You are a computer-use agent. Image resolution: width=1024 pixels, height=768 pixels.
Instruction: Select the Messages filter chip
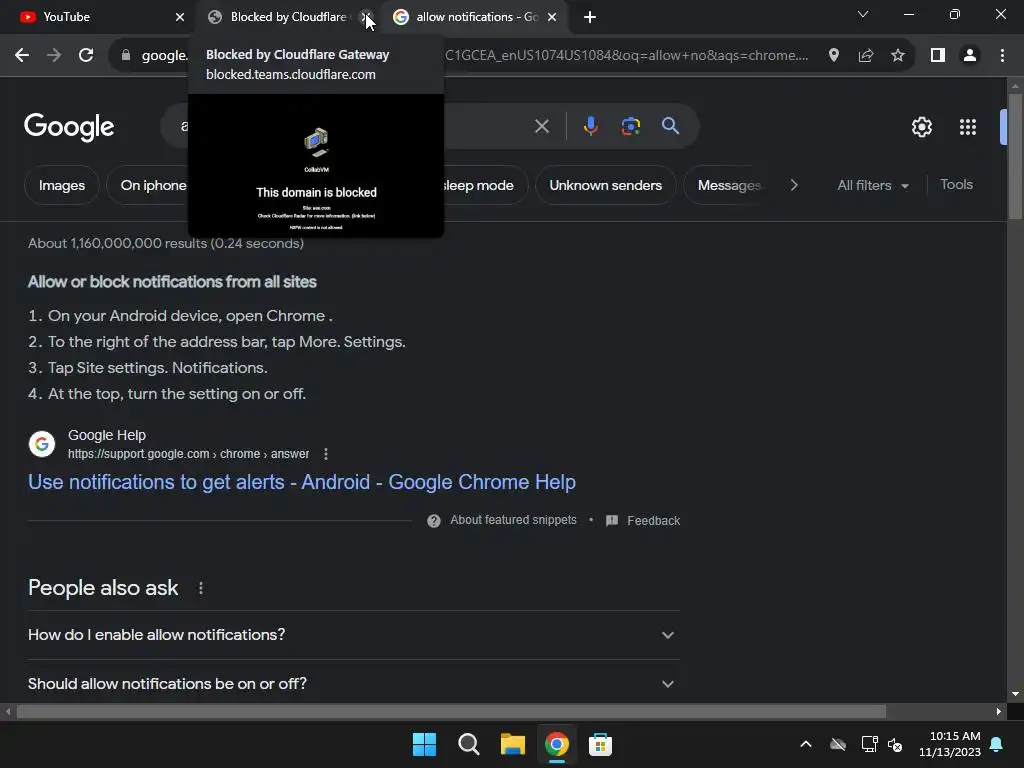click(x=729, y=185)
